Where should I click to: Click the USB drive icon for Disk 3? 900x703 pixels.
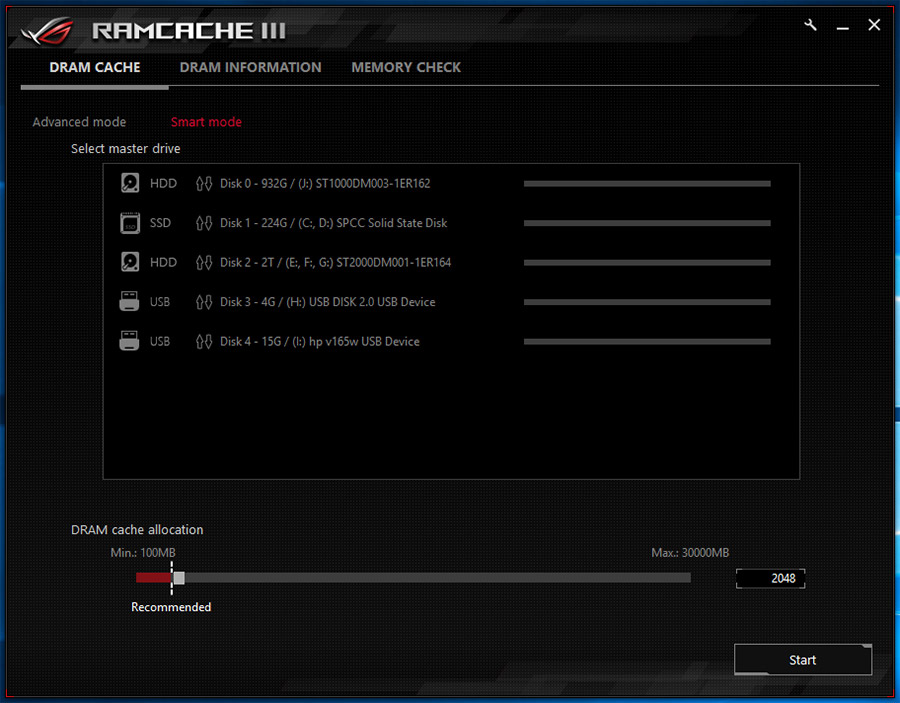(x=129, y=301)
